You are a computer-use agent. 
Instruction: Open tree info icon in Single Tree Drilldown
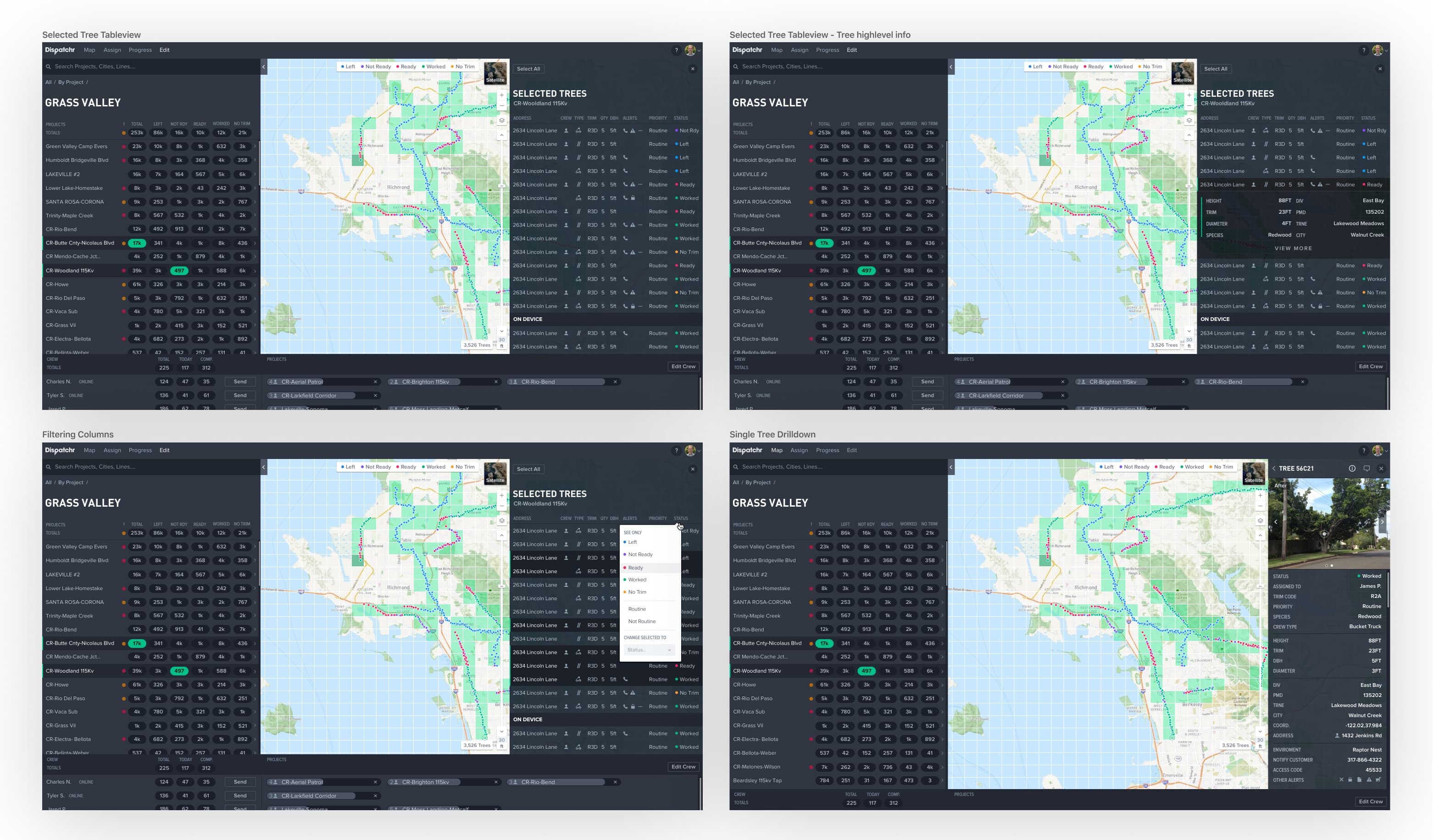1352,468
